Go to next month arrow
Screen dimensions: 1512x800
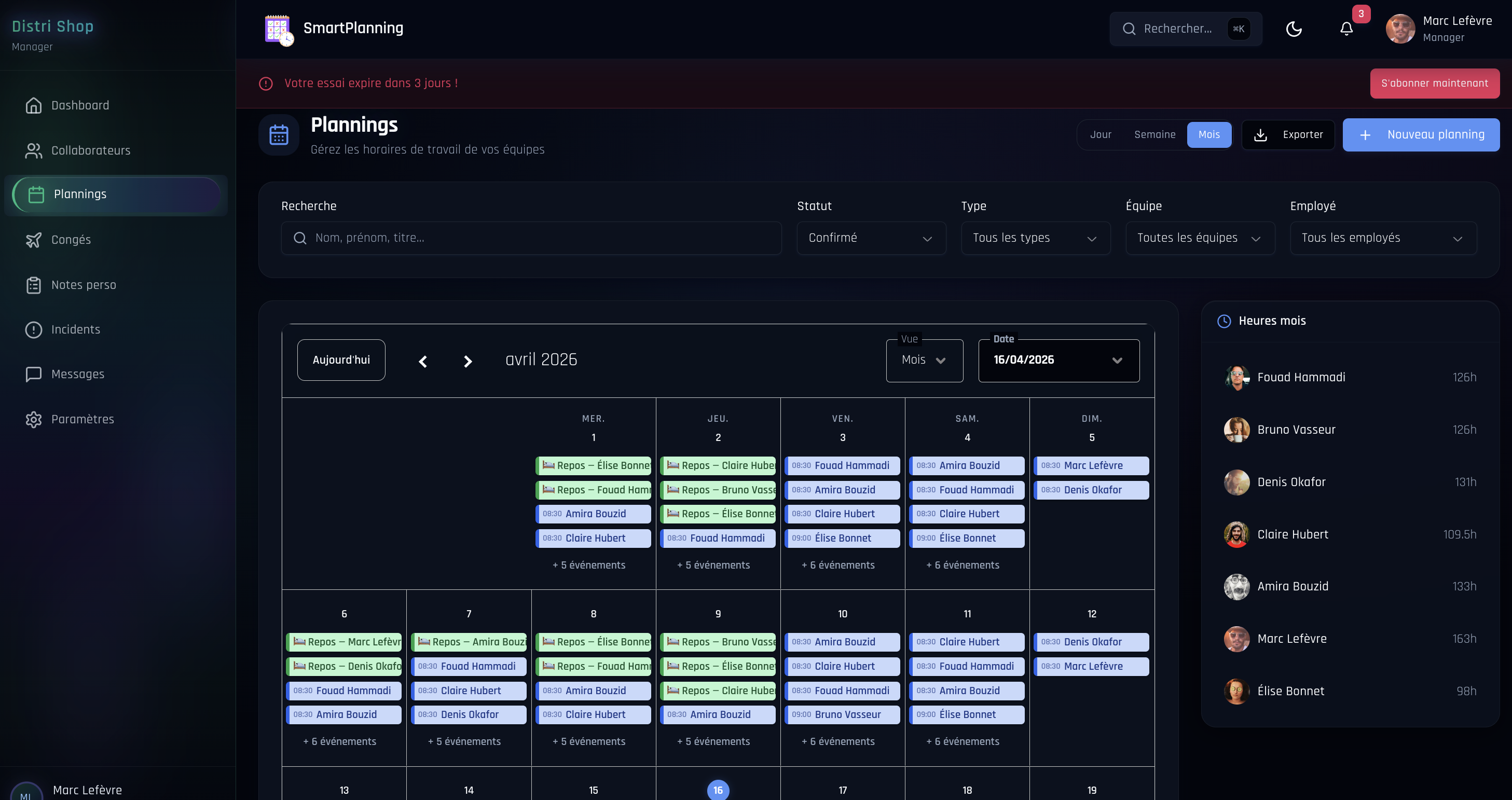[467, 362]
